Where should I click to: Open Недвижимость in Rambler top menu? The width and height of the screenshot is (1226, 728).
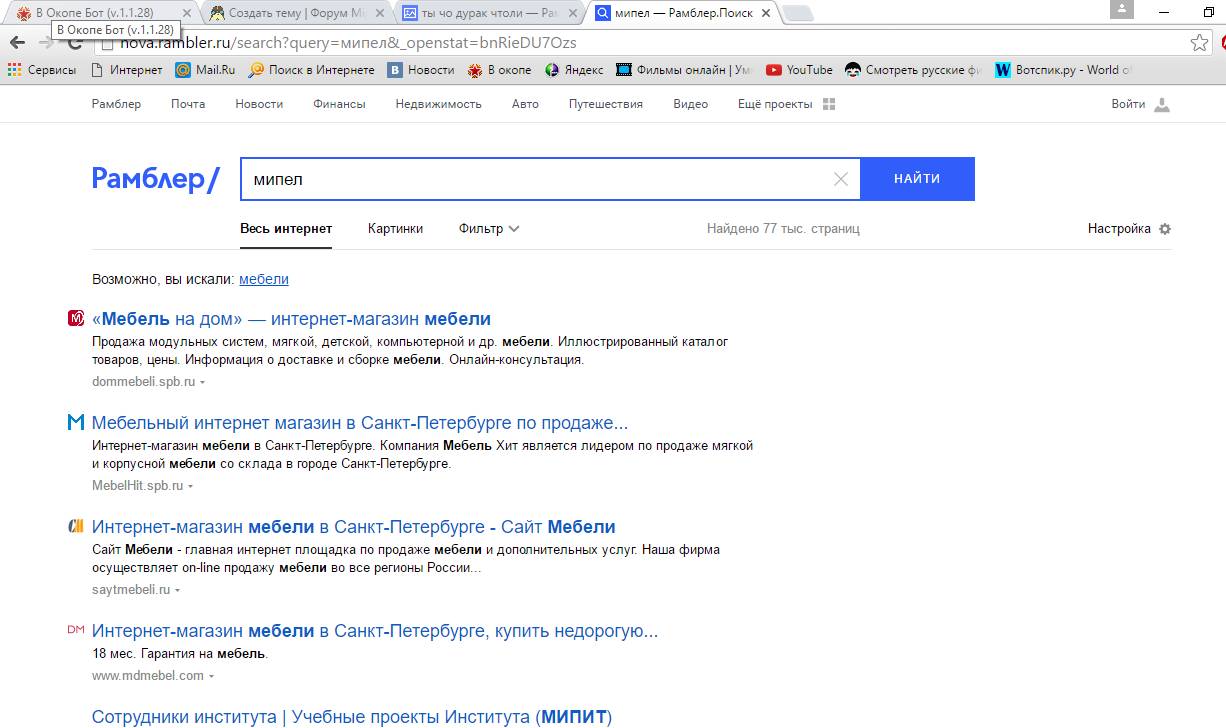point(438,104)
